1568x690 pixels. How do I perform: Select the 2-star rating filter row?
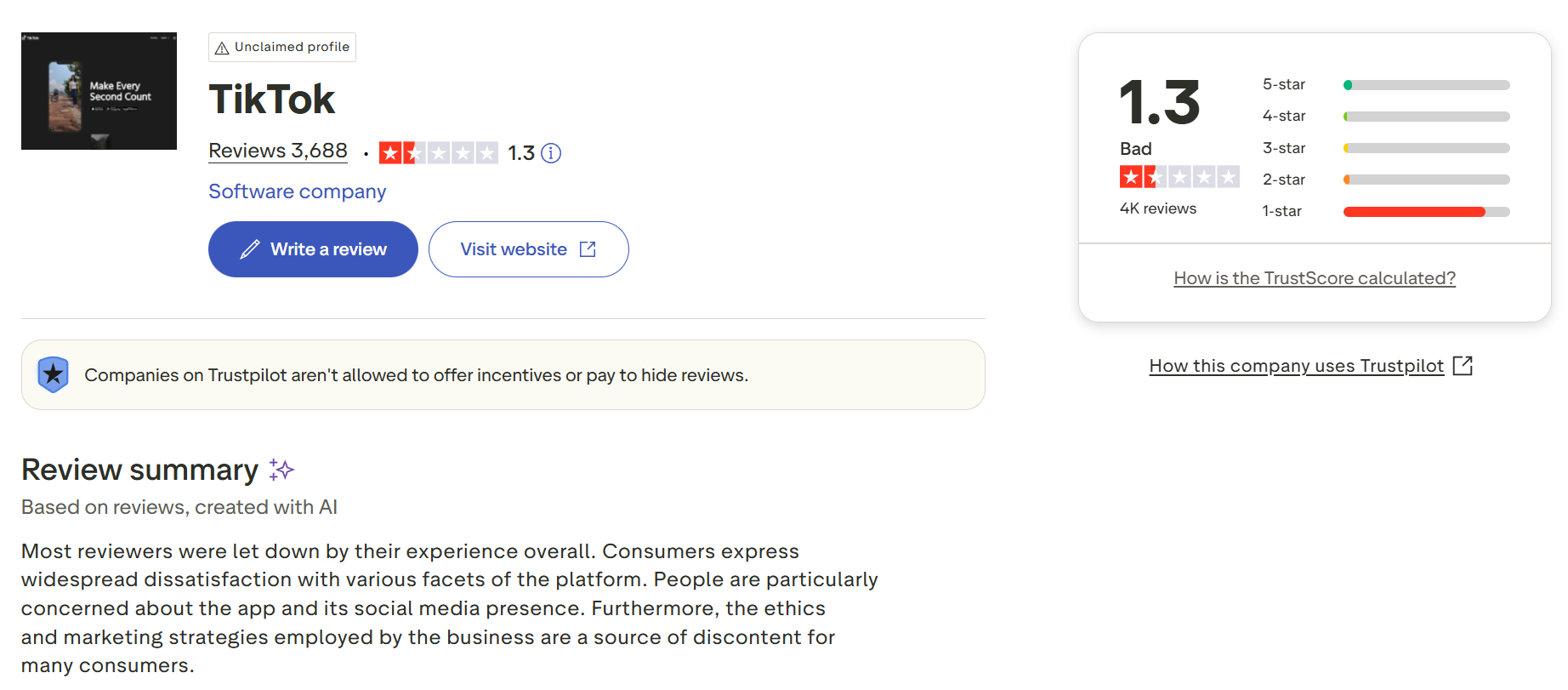click(x=1385, y=180)
